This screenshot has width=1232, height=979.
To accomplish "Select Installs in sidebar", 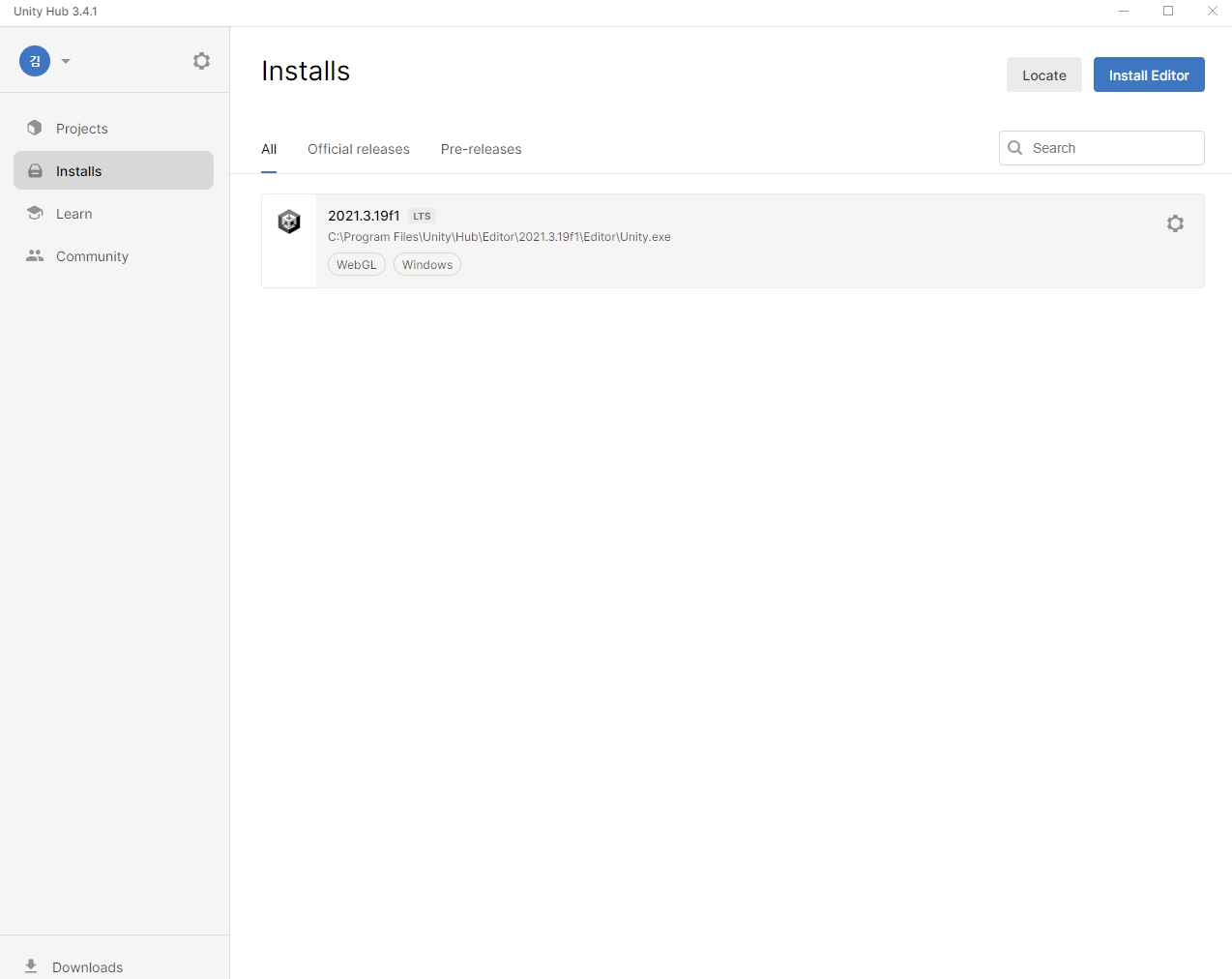I will coord(113,171).
